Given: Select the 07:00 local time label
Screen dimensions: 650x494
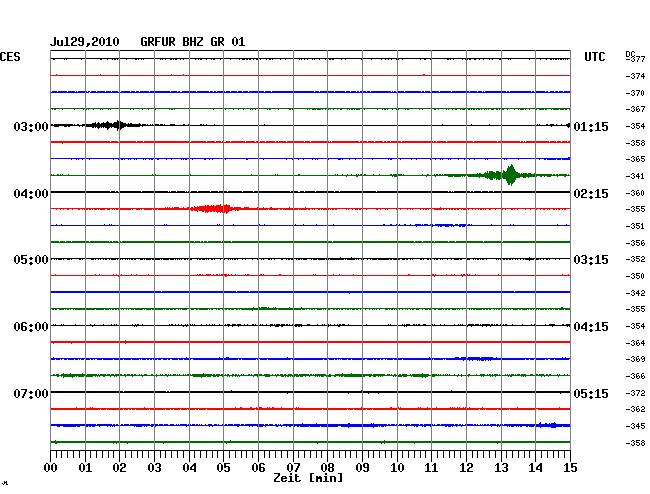Looking at the screenshot, I should coord(31,393).
